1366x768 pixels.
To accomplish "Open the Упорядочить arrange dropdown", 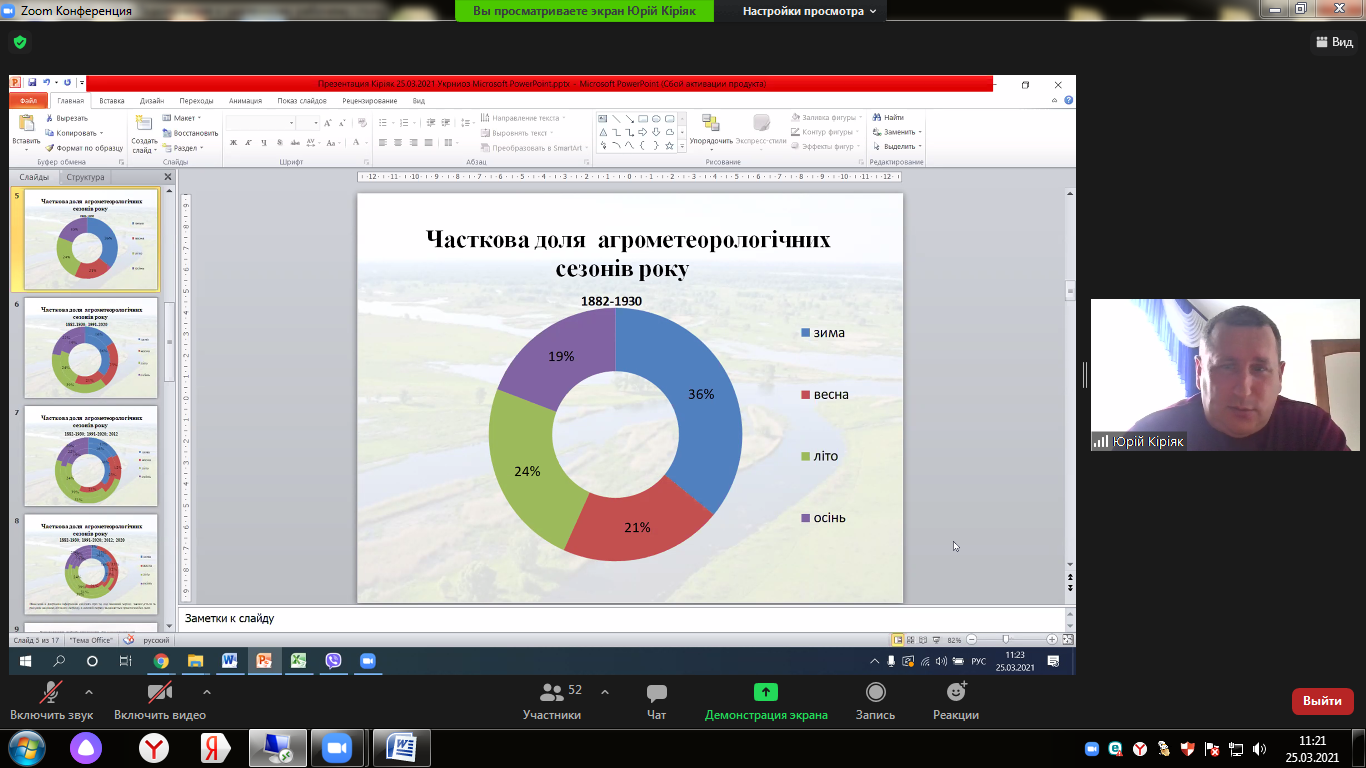I will pyautogui.click(x=711, y=141).
